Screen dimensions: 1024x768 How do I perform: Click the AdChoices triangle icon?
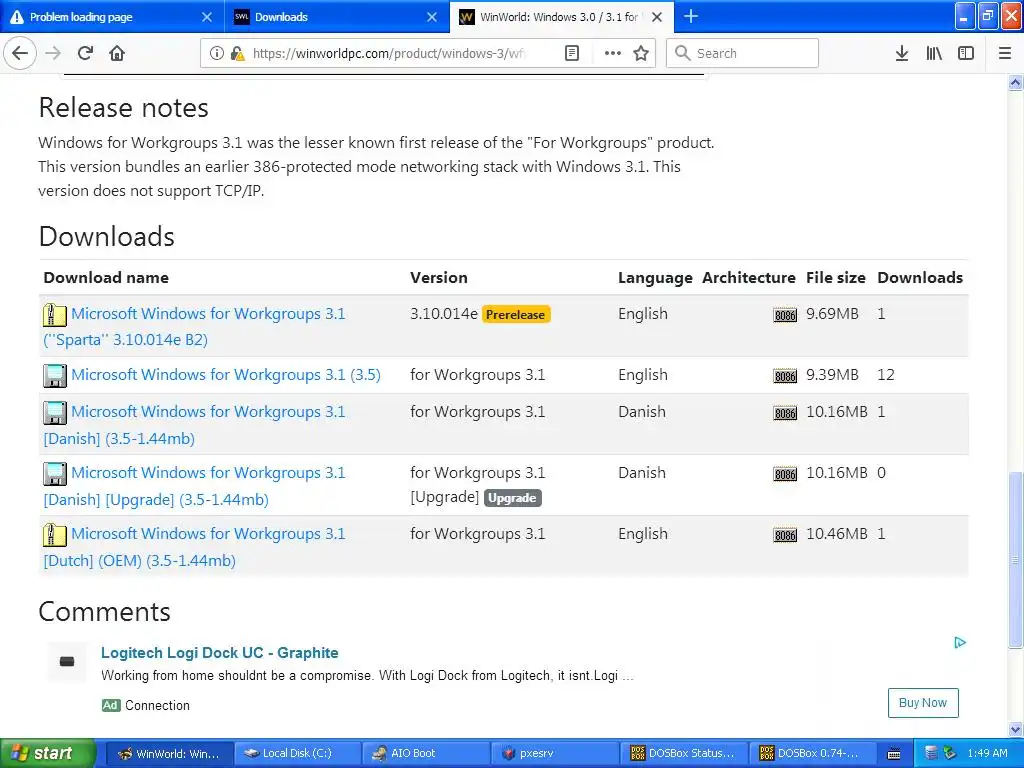point(959,643)
